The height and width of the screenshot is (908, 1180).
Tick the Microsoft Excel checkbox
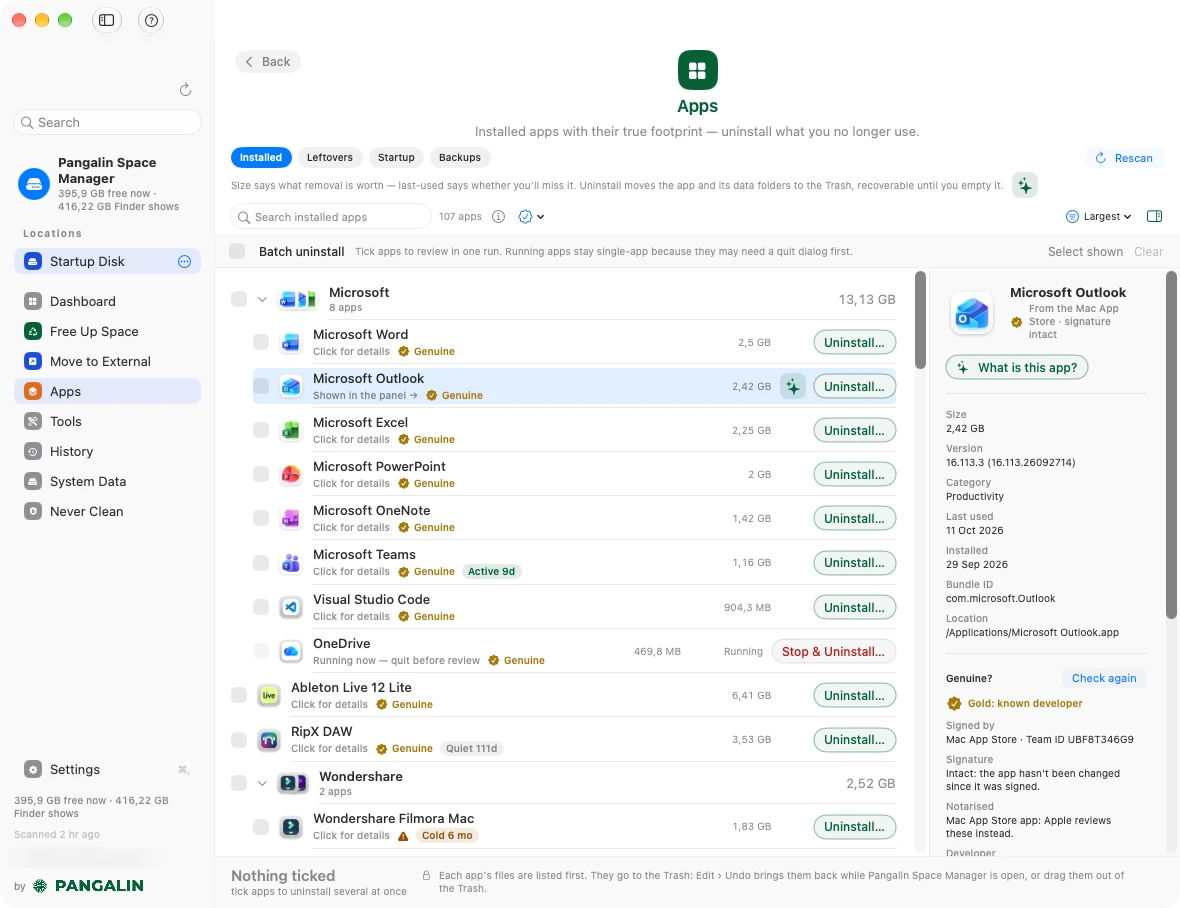click(x=260, y=430)
